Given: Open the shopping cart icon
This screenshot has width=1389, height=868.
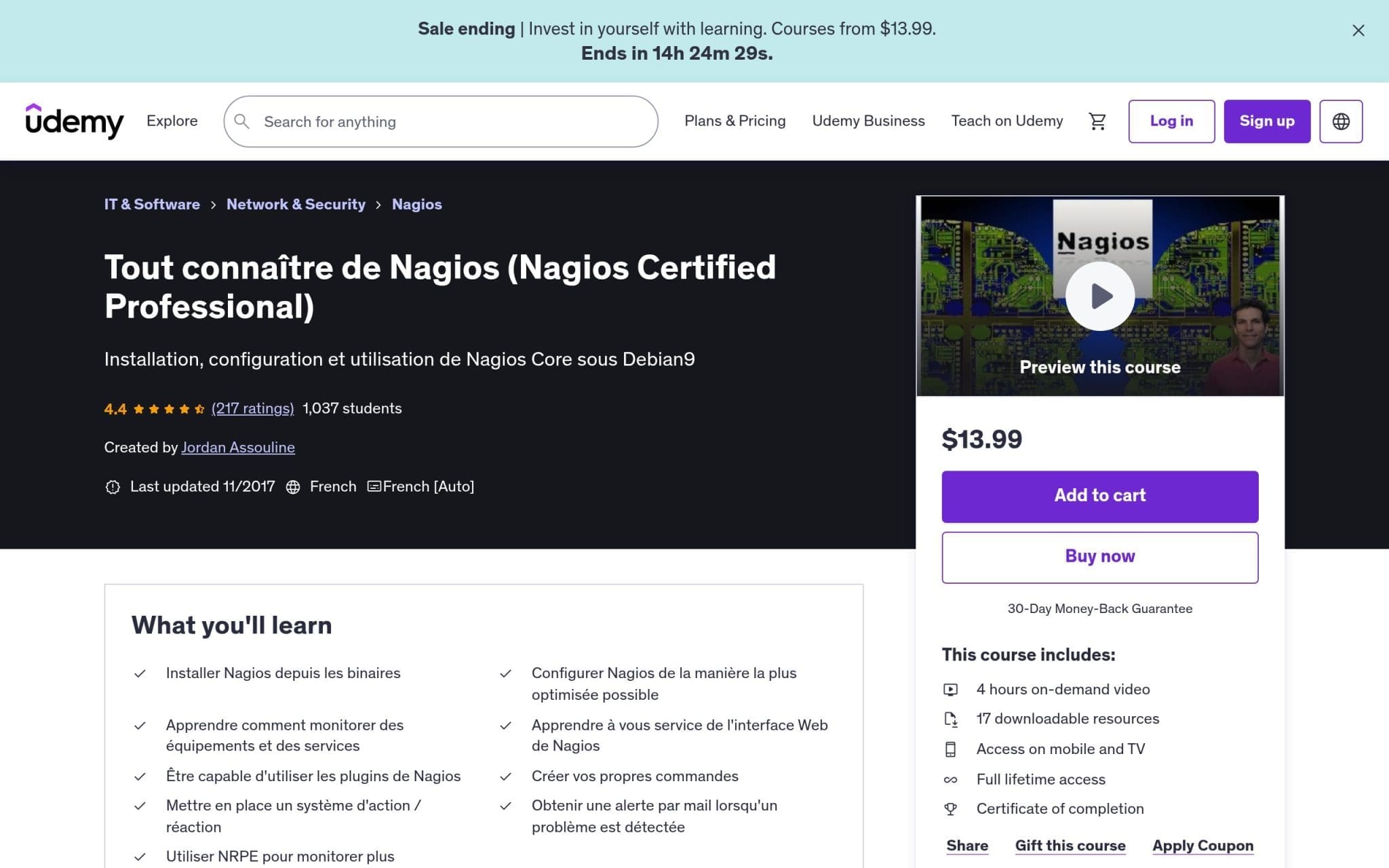Looking at the screenshot, I should [1097, 121].
